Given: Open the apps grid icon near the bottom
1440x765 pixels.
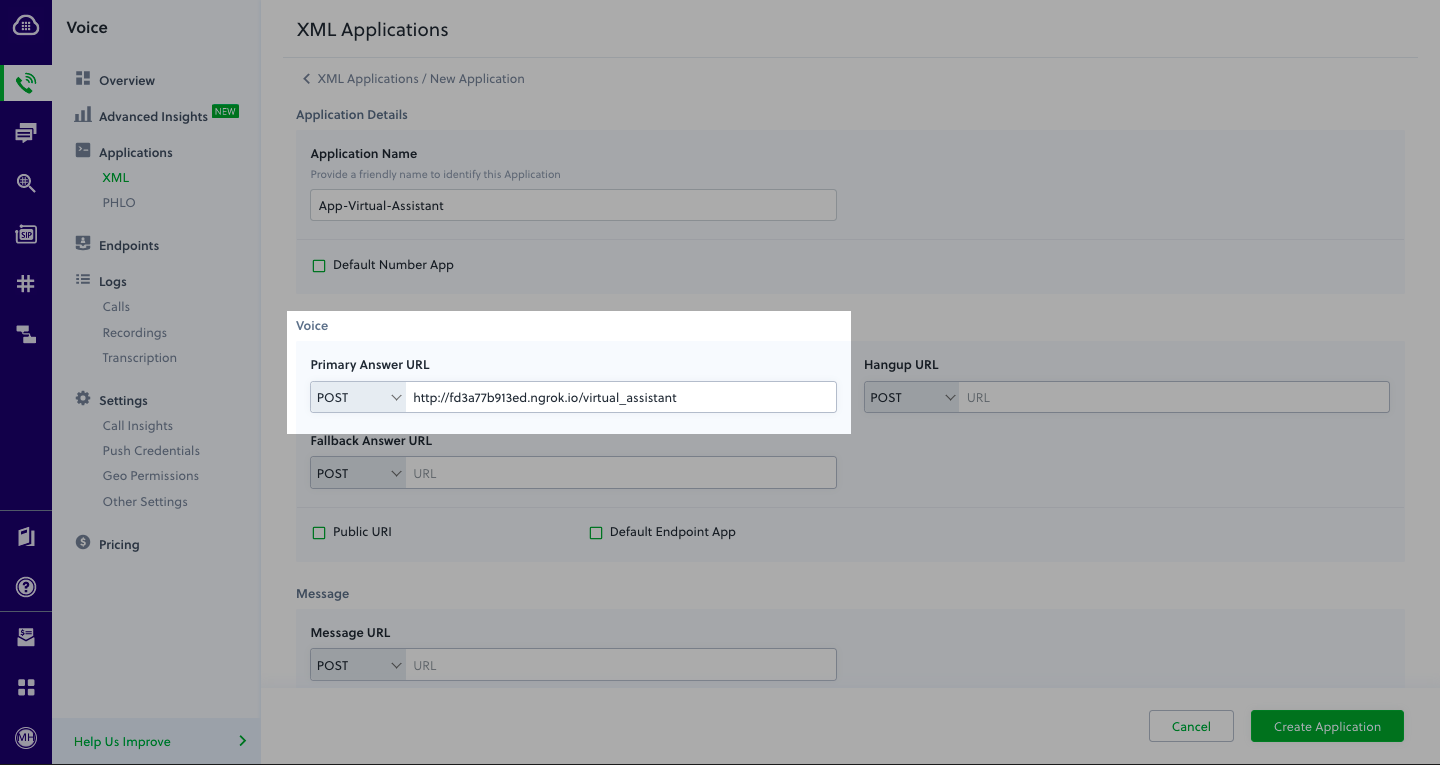Looking at the screenshot, I should pyautogui.click(x=26, y=687).
